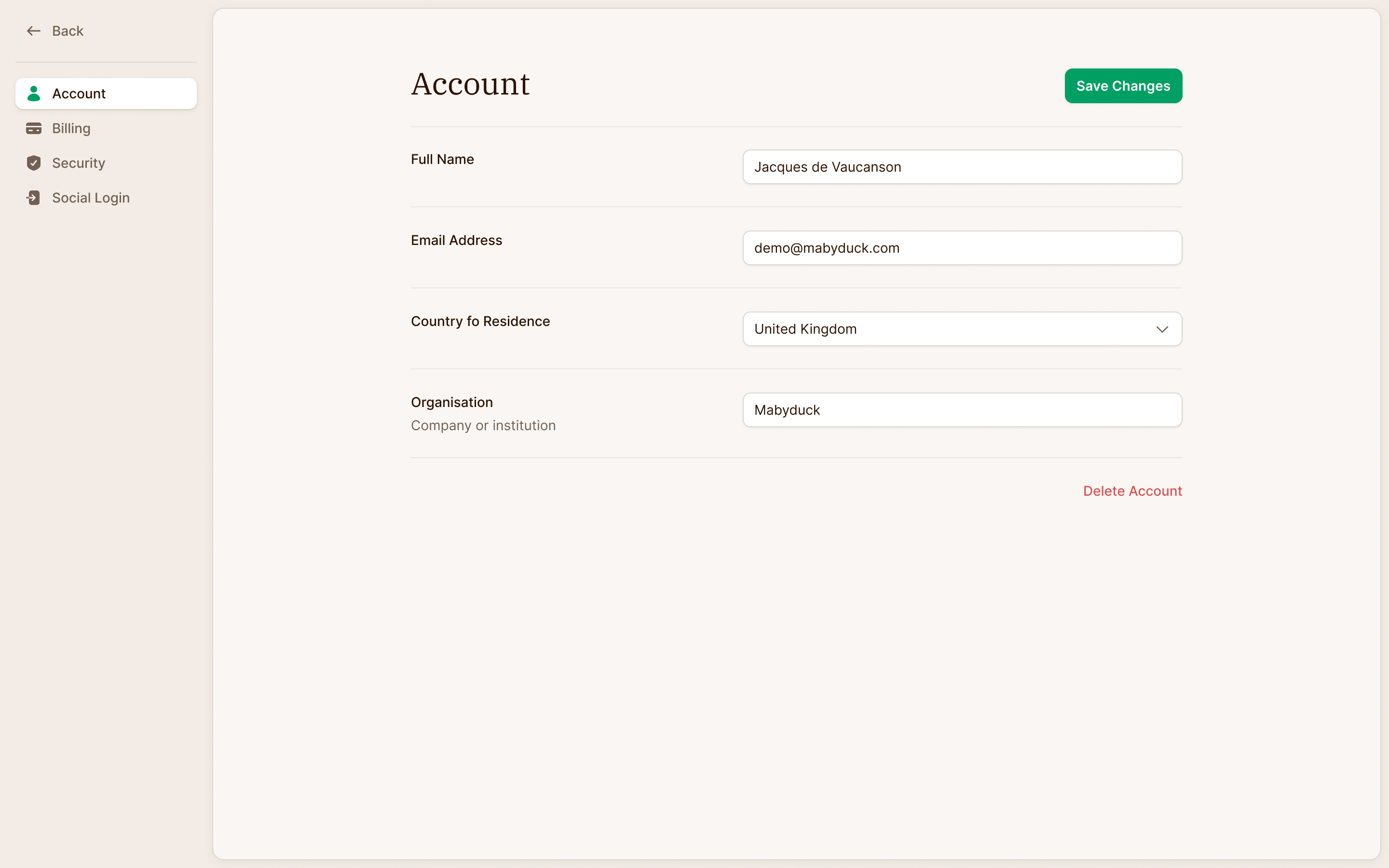Click the red Delete Account link
This screenshot has width=1389, height=868.
(x=1132, y=491)
